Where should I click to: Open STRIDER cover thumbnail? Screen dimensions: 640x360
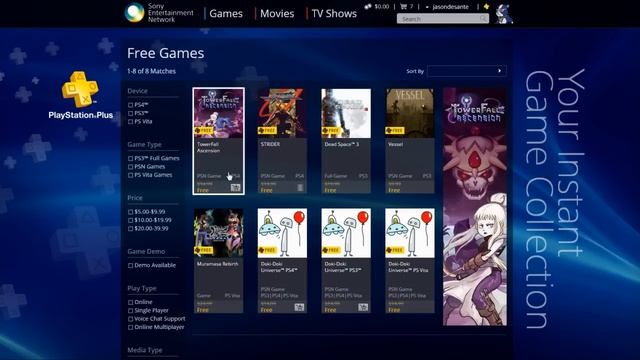pyautogui.click(x=282, y=113)
